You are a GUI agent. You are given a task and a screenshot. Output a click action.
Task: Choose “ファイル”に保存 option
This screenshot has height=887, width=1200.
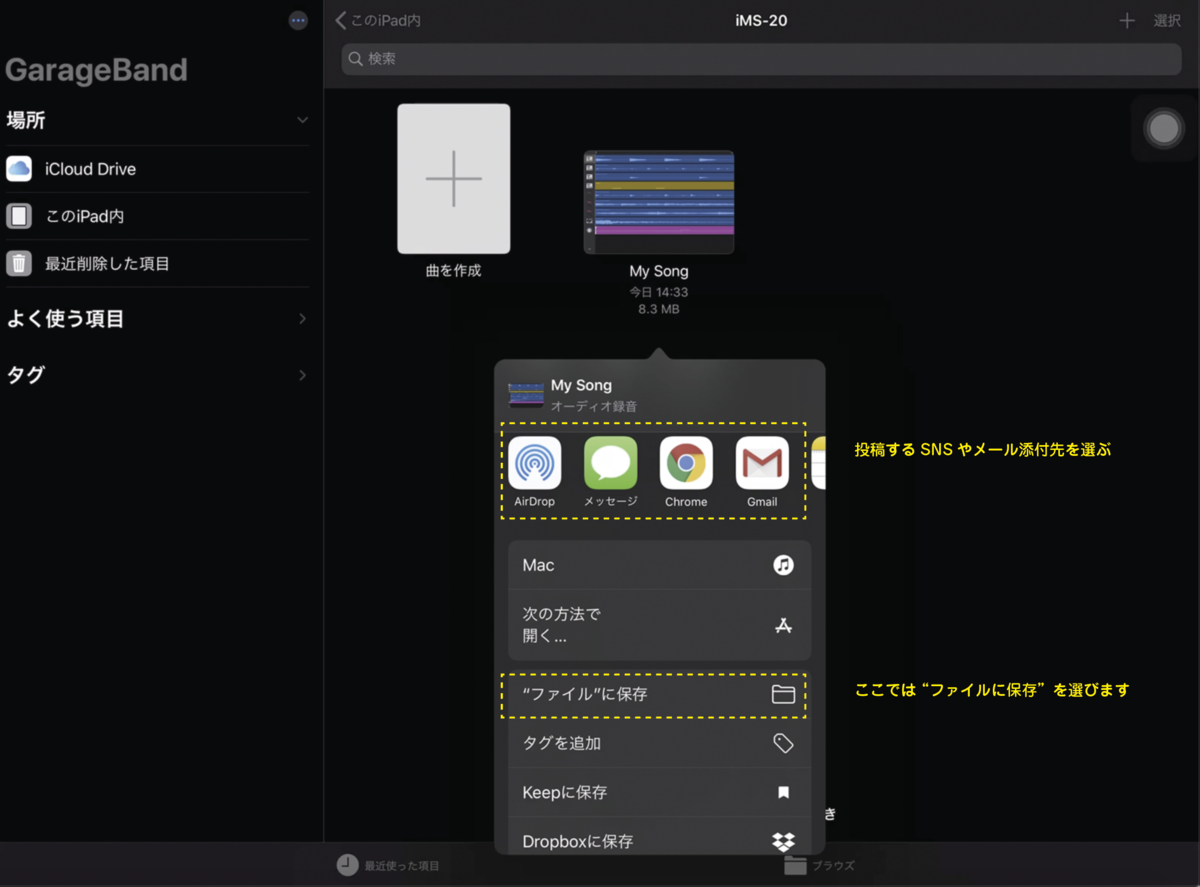(659, 694)
